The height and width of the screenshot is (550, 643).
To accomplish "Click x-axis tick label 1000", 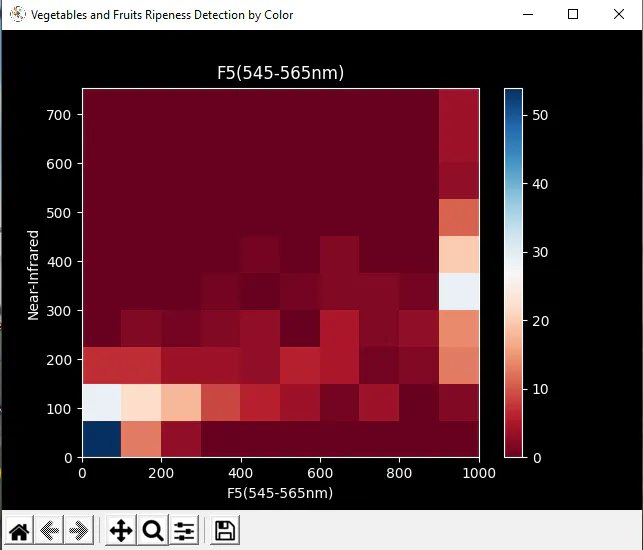I will point(479,473).
